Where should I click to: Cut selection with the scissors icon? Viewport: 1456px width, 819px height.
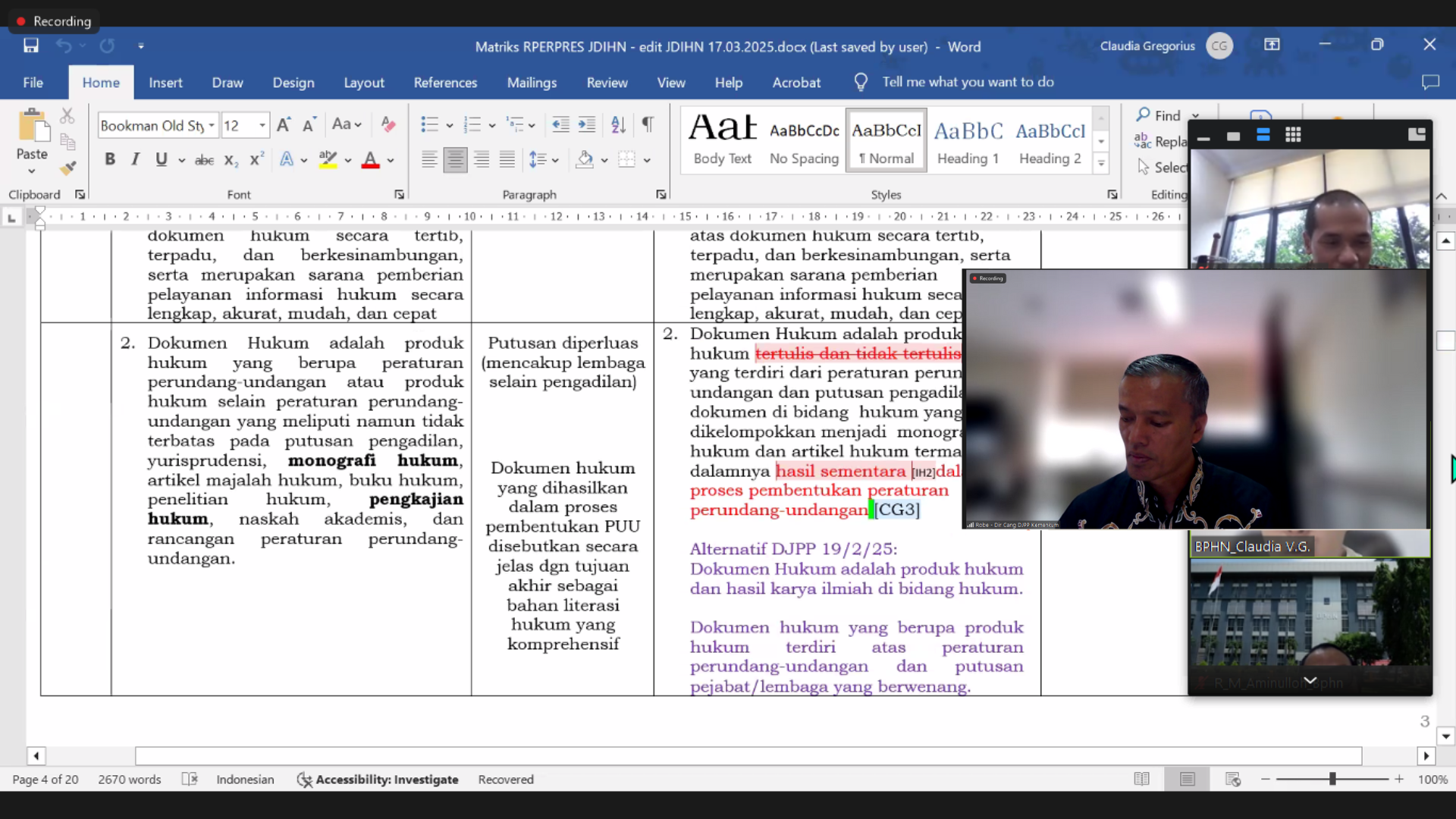[67, 116]
